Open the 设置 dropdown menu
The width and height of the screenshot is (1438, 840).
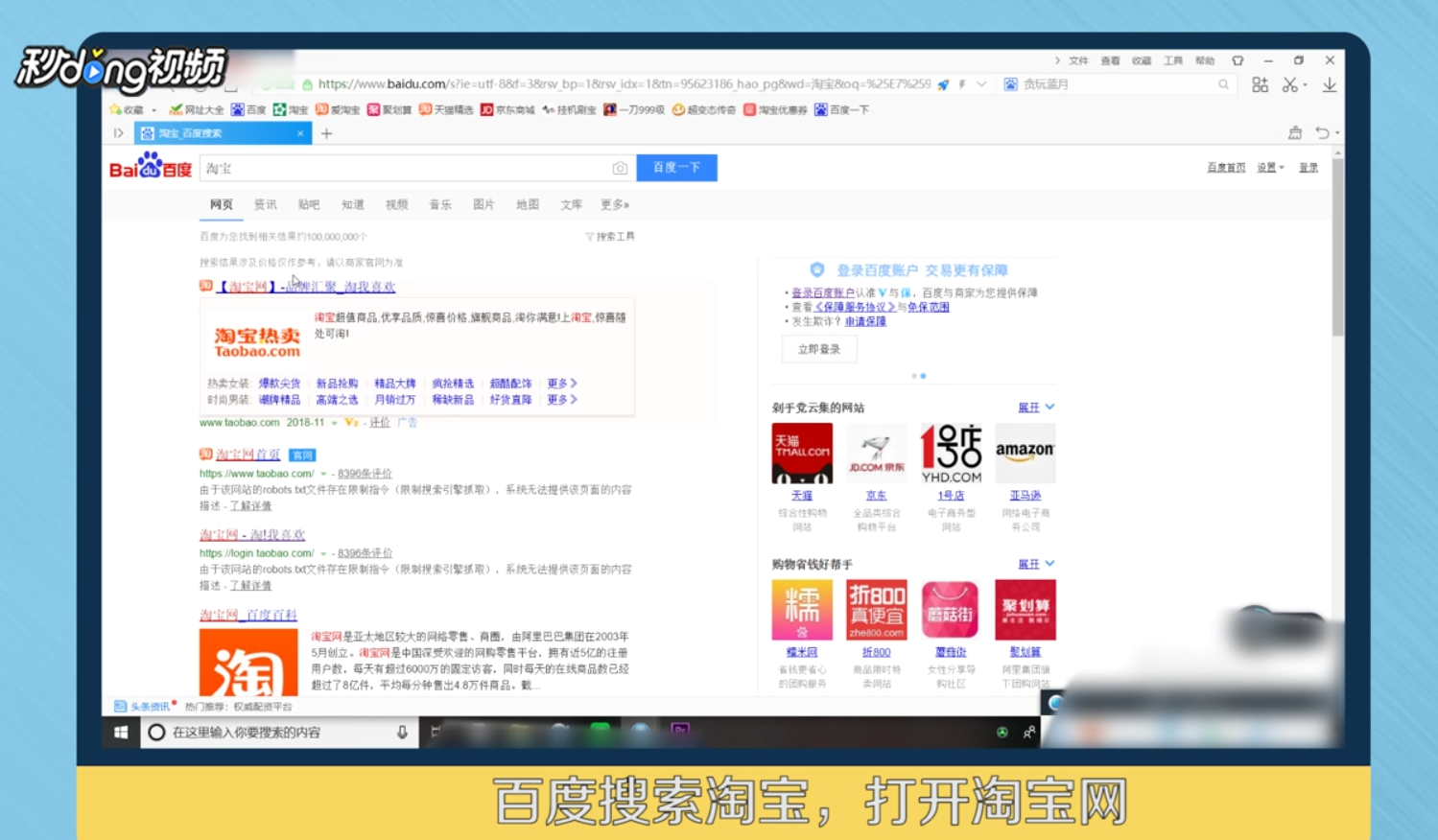(1270, 168)
